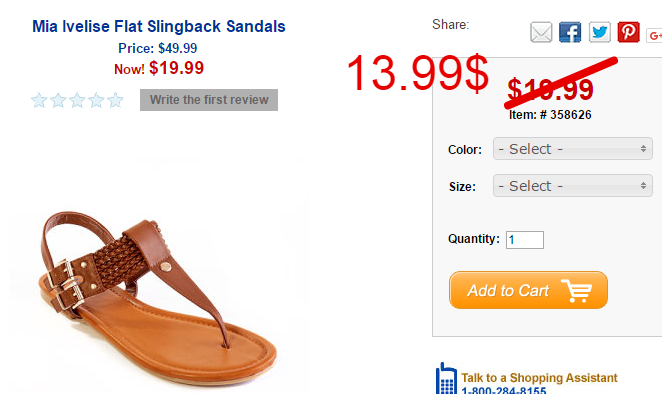Click the sandal product image
The height and width of the screenshot is (394, 662).
tap(157, 296)
